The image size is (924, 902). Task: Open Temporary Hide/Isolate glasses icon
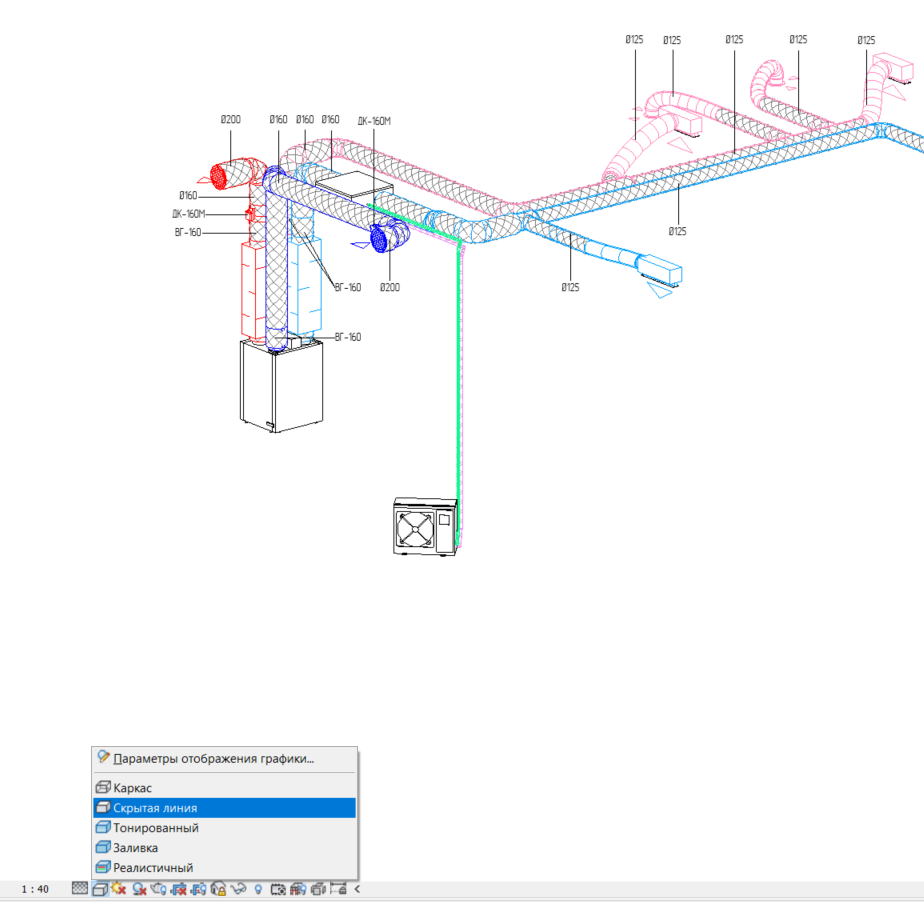point(238,889)
